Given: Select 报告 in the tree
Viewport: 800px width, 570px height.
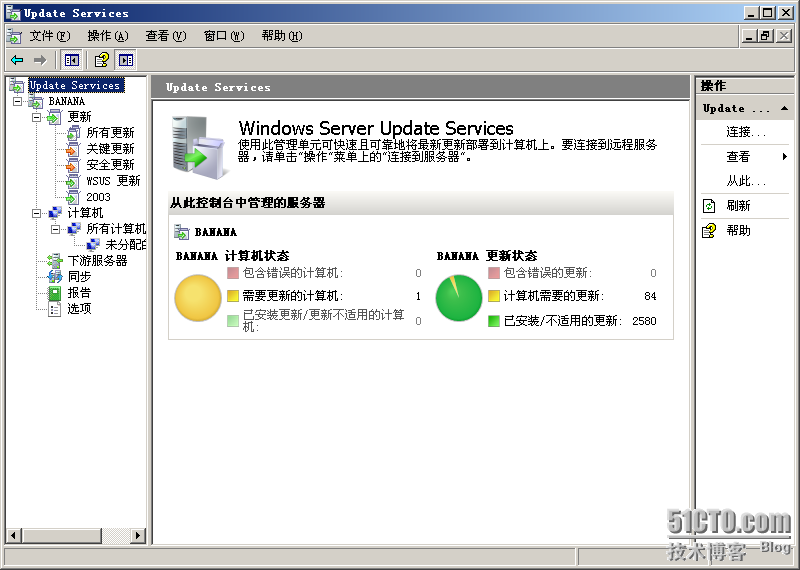Looking at the screenshot, I should click(x=79, y=293).
